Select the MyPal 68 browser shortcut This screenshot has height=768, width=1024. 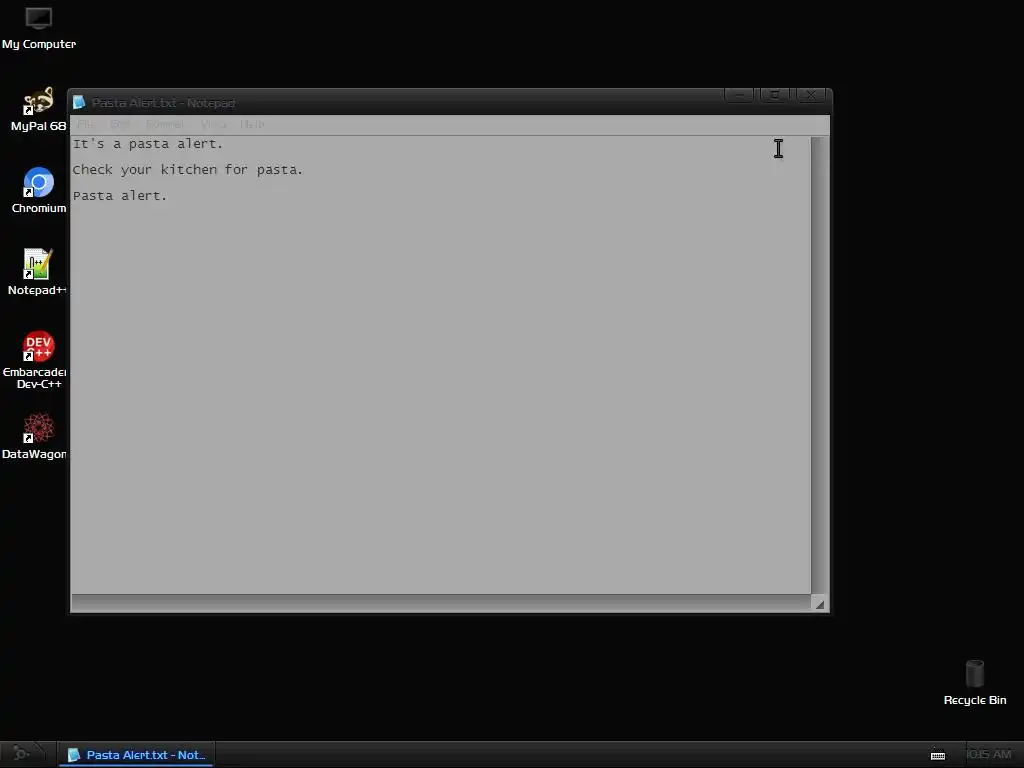[39, 109]
